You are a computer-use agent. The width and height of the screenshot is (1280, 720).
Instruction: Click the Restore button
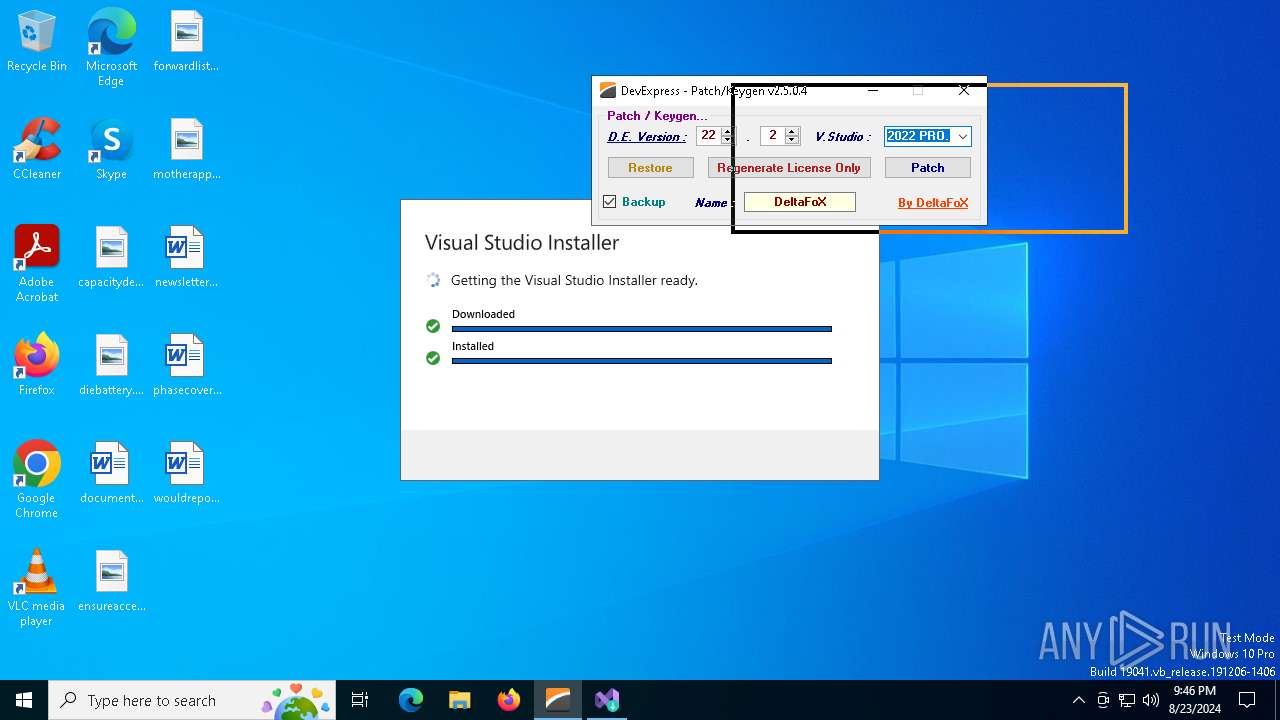(x=650, y=168)
